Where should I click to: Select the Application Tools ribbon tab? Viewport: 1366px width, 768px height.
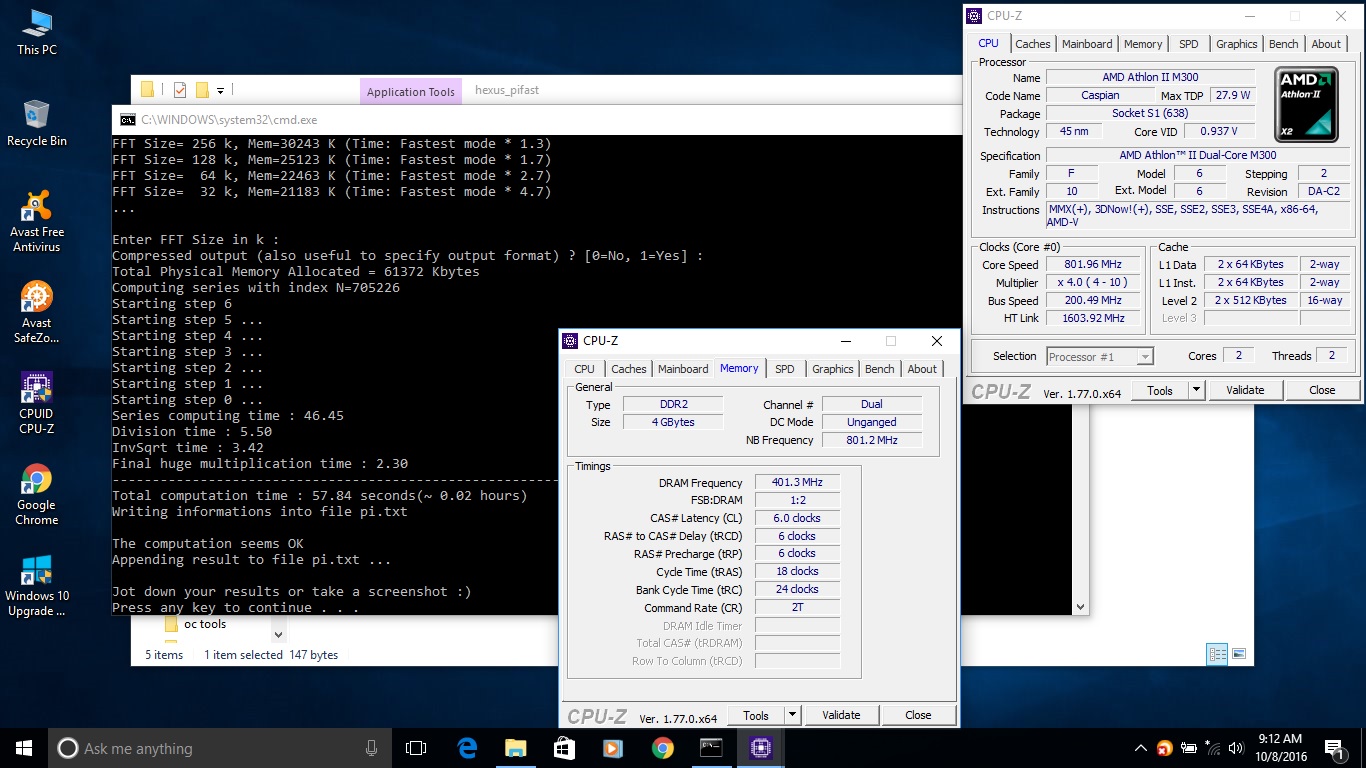pos(411,91)
